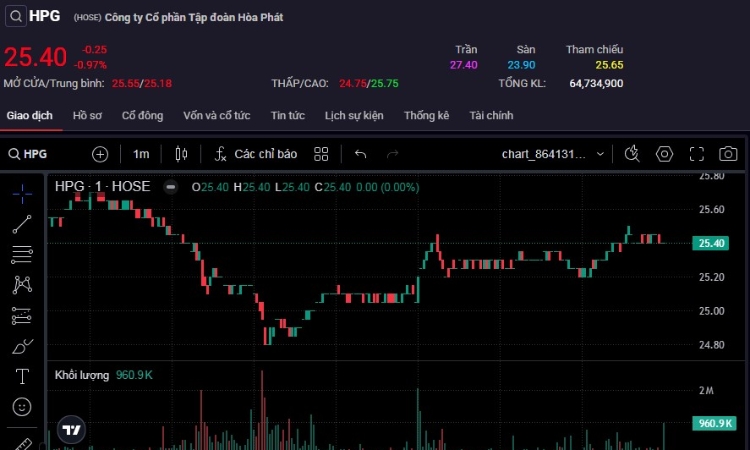Toggle fullscreen mode for the chart
This screenshot has height=450, width=750.
tap(697, 154)
